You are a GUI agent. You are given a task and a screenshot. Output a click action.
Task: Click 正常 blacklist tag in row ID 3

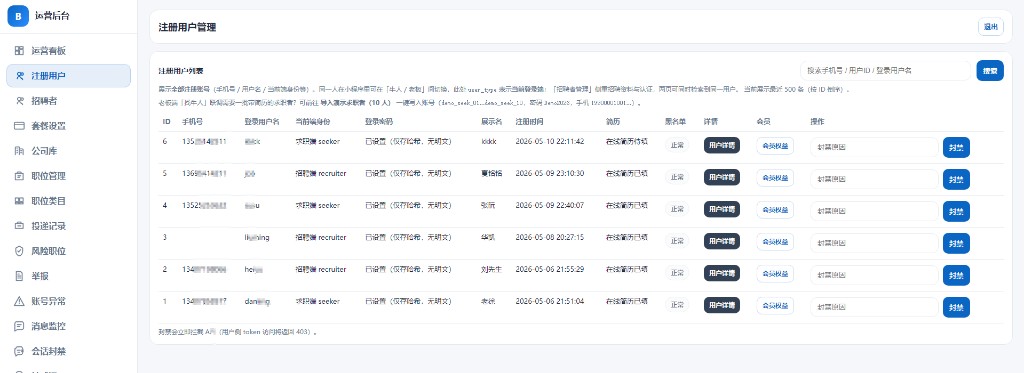click(677, 241)
